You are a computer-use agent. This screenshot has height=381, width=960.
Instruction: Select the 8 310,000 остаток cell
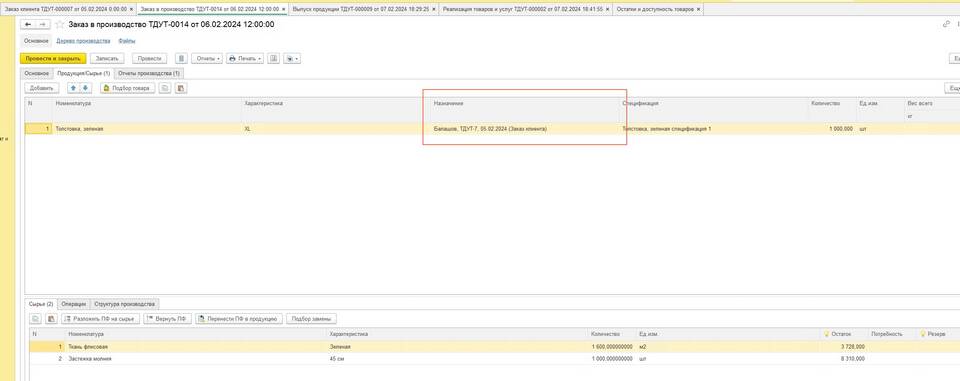844,358
